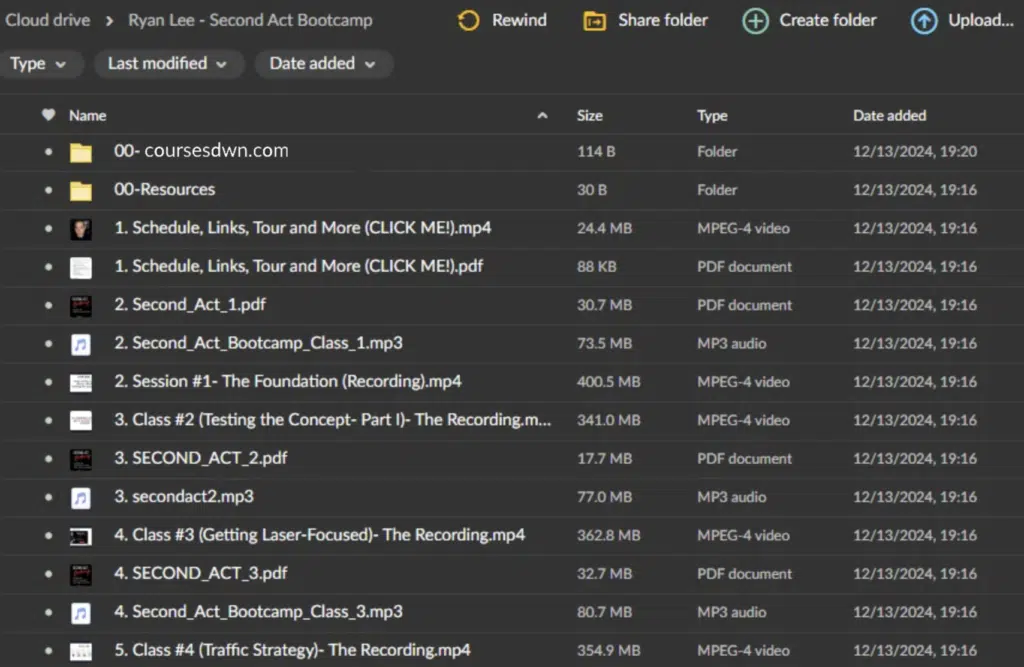
Task: Click the Create folder label
Action: (828, 20)
